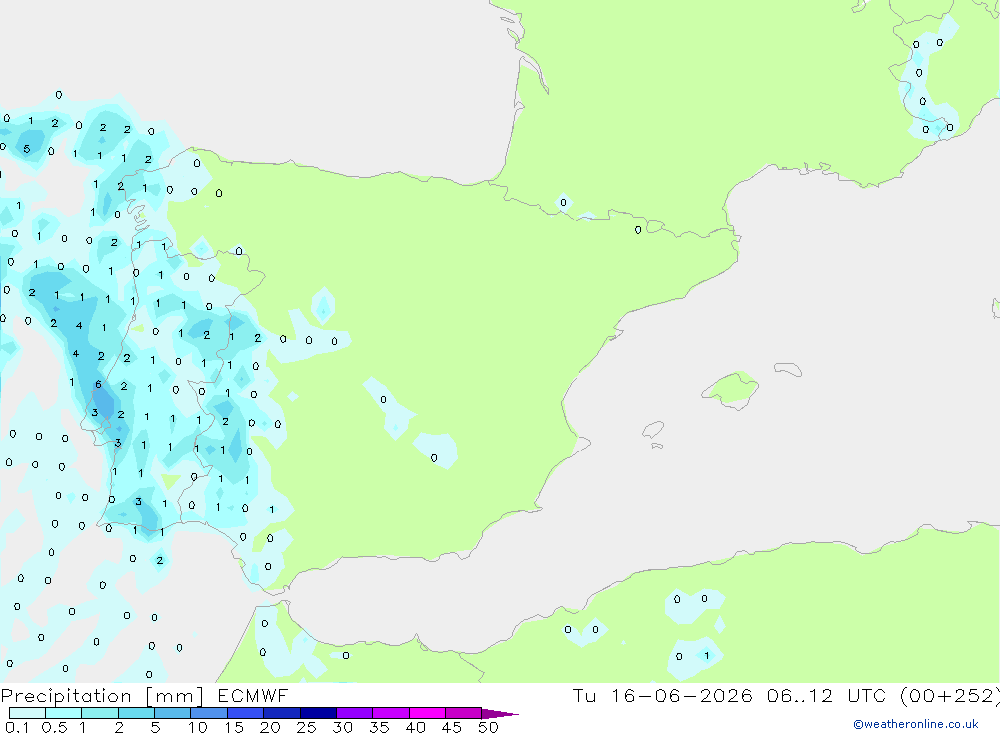This screenshot has height=733, width=1000.
Task: Click the legend label '10'
Action: pyautogui.click(x=198, y=727)
